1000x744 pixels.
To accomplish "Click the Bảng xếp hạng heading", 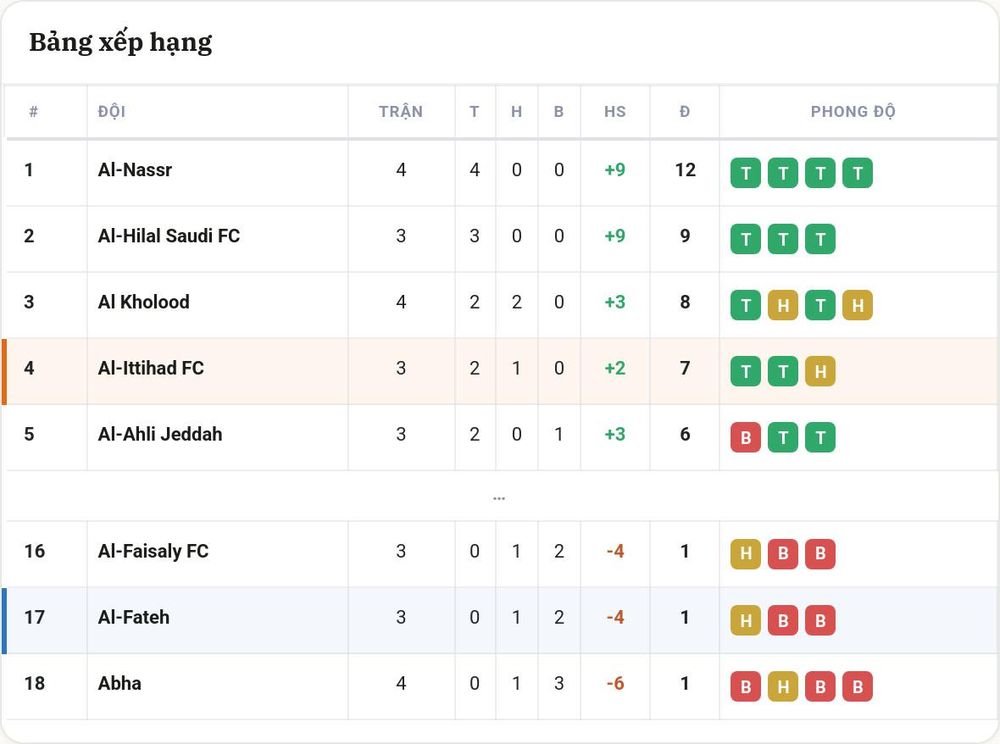I will coord(121,43).
